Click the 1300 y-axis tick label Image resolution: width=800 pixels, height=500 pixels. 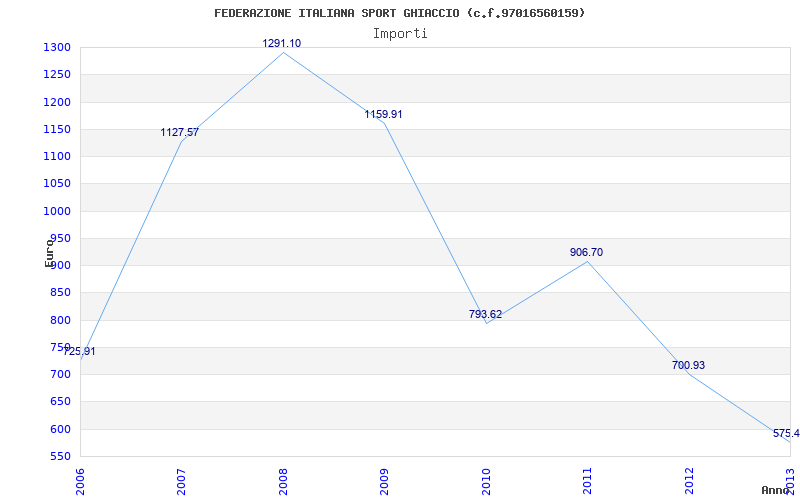click(58, 48)
